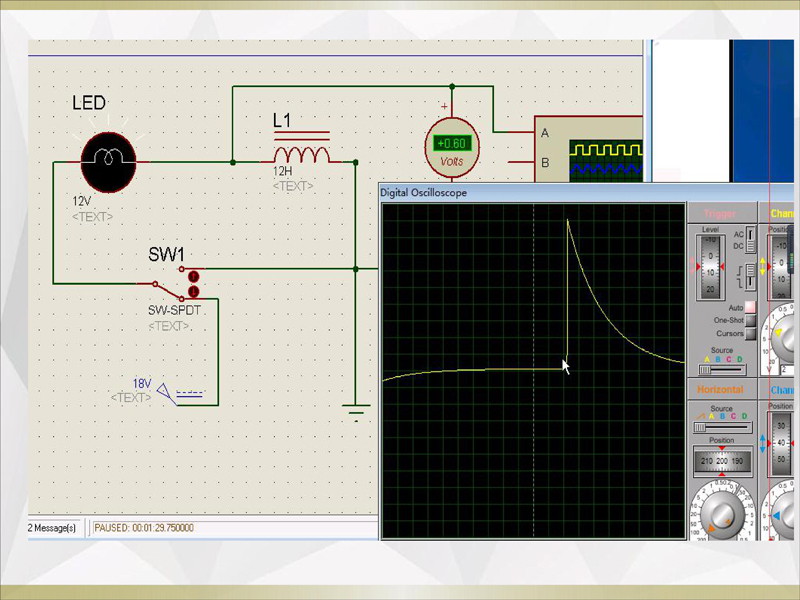This screenshot has width=800, height=600.
Task: Click the Messages status bar panel
Action: pos(57,528)
